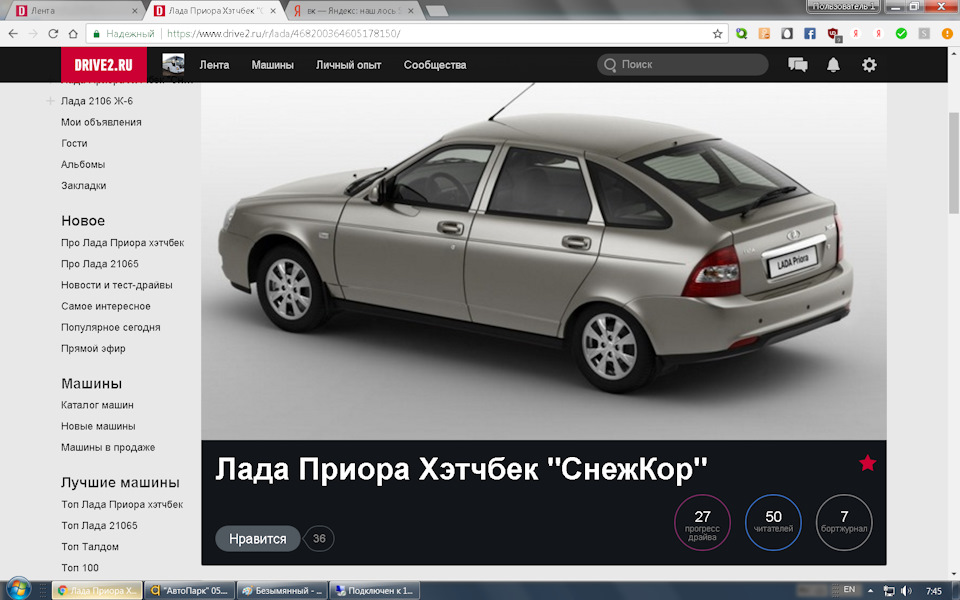The width and height of the screenshot is (960, 600).
Task: Open the Топ 100 link
Action: tap(80, 568)
